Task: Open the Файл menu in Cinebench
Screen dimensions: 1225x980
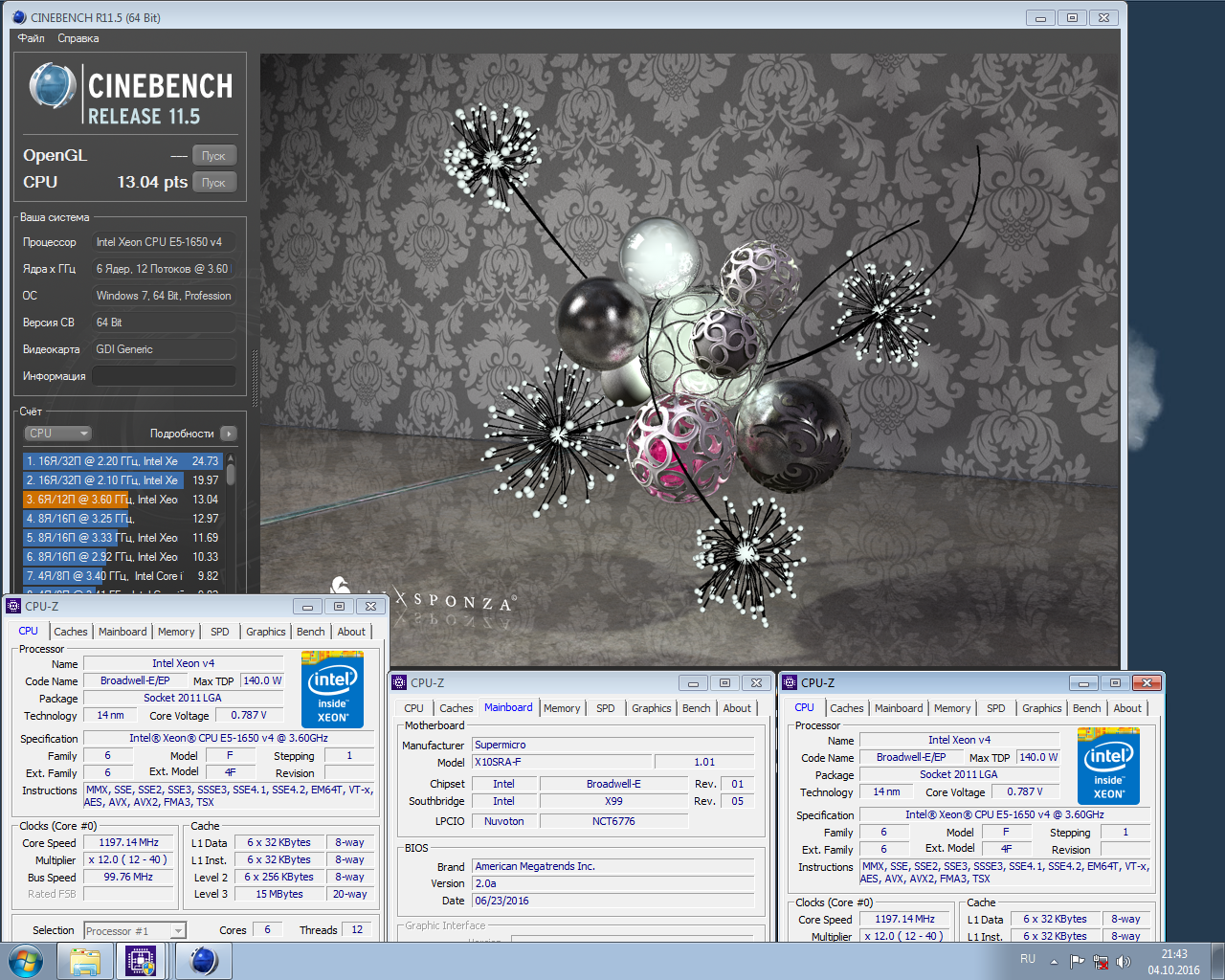Action: pyautogui.click(x=31, y=38)
